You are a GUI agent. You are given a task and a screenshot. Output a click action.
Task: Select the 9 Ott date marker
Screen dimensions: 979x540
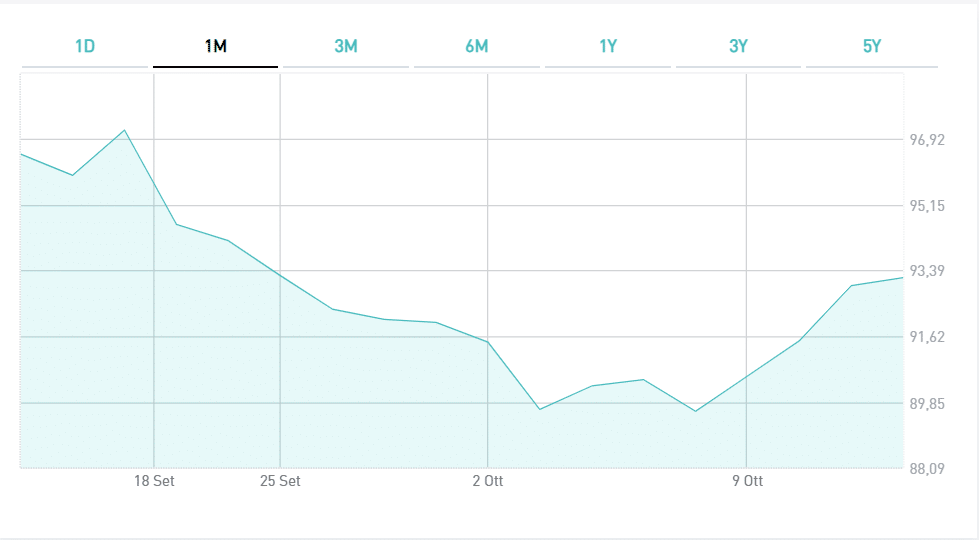click(747, 481)
